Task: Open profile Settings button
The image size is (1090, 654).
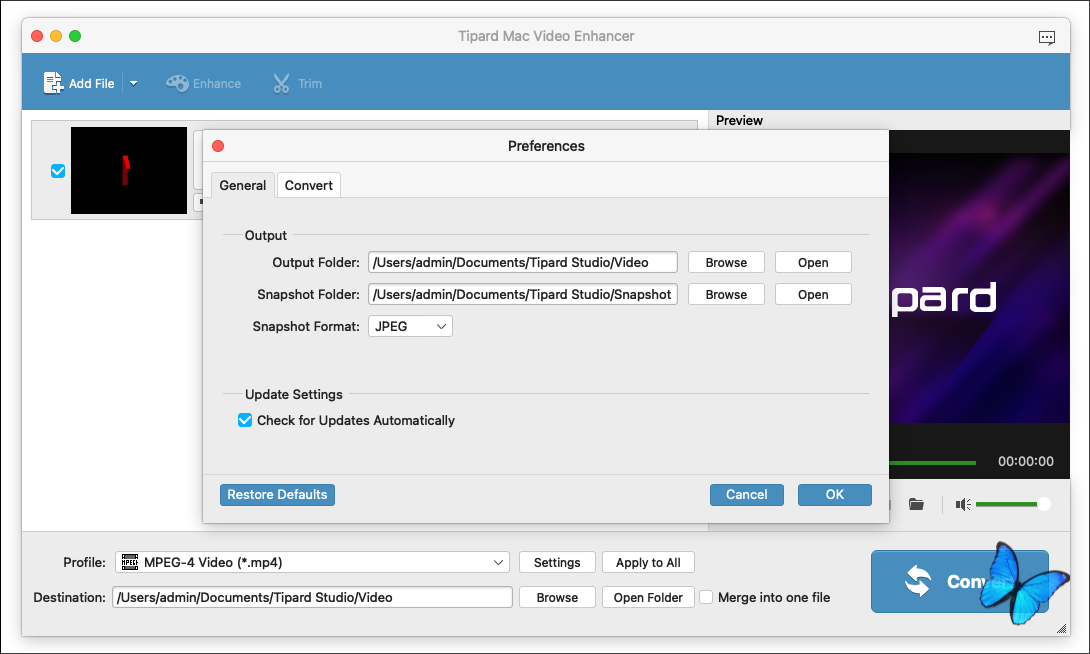Action: [557, 562]
